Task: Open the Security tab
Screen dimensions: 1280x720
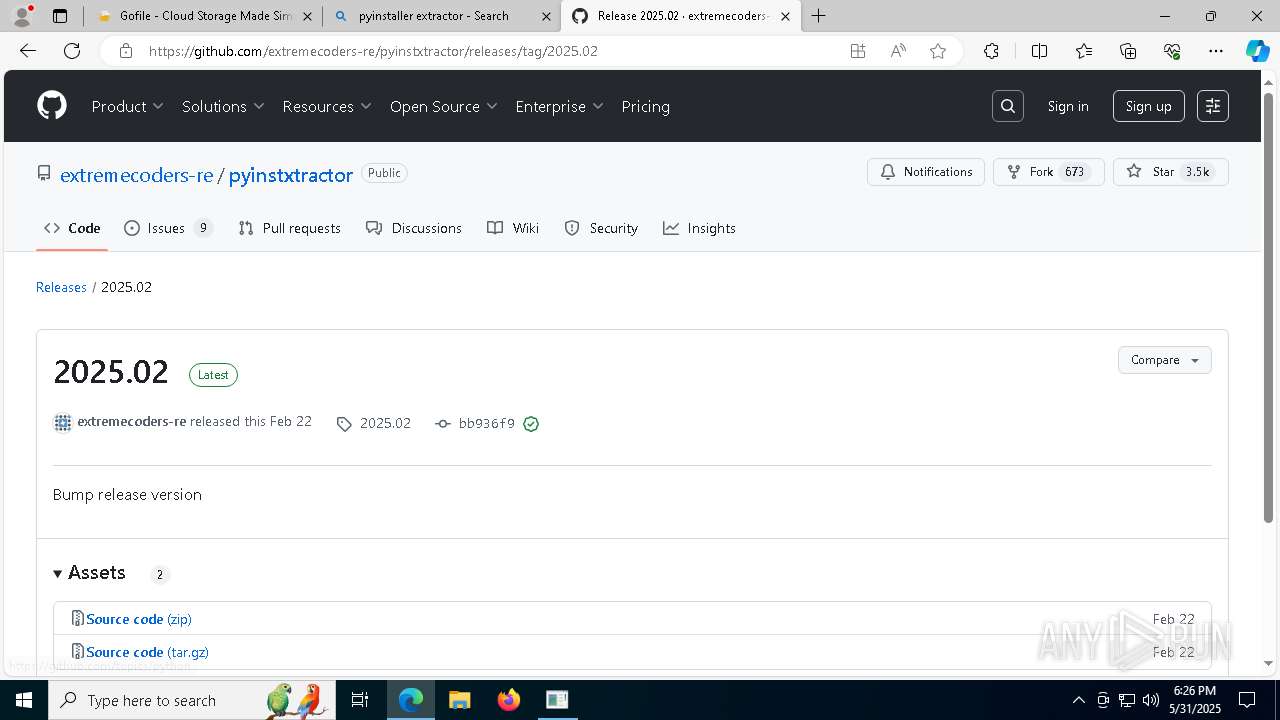Action: (601, 228)
